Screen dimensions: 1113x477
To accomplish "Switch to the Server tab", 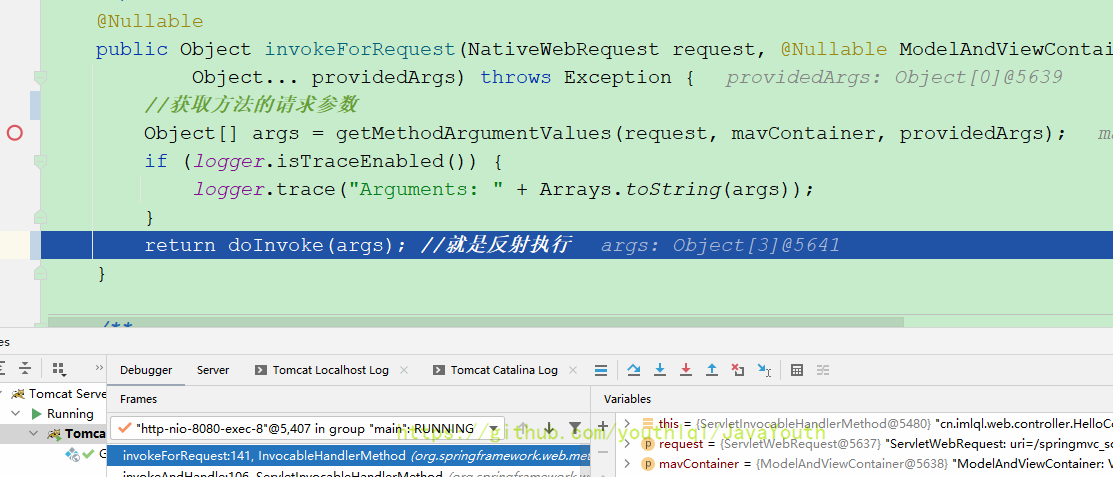I will coord(213,370).
